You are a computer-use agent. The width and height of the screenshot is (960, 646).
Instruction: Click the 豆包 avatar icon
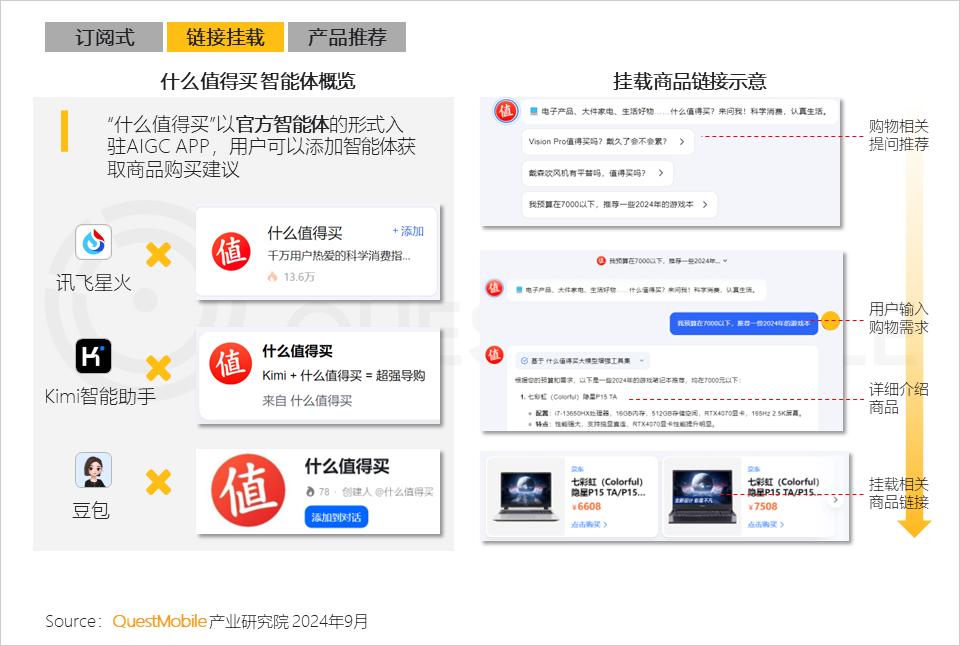tap(93, 470)
